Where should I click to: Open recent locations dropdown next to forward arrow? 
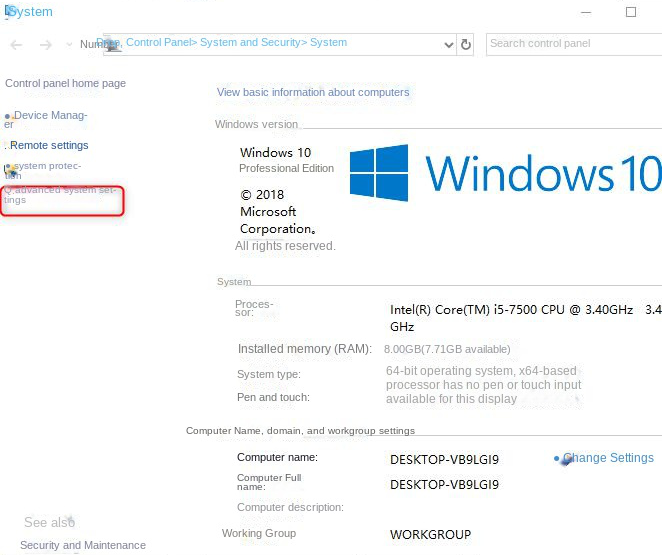69,44
